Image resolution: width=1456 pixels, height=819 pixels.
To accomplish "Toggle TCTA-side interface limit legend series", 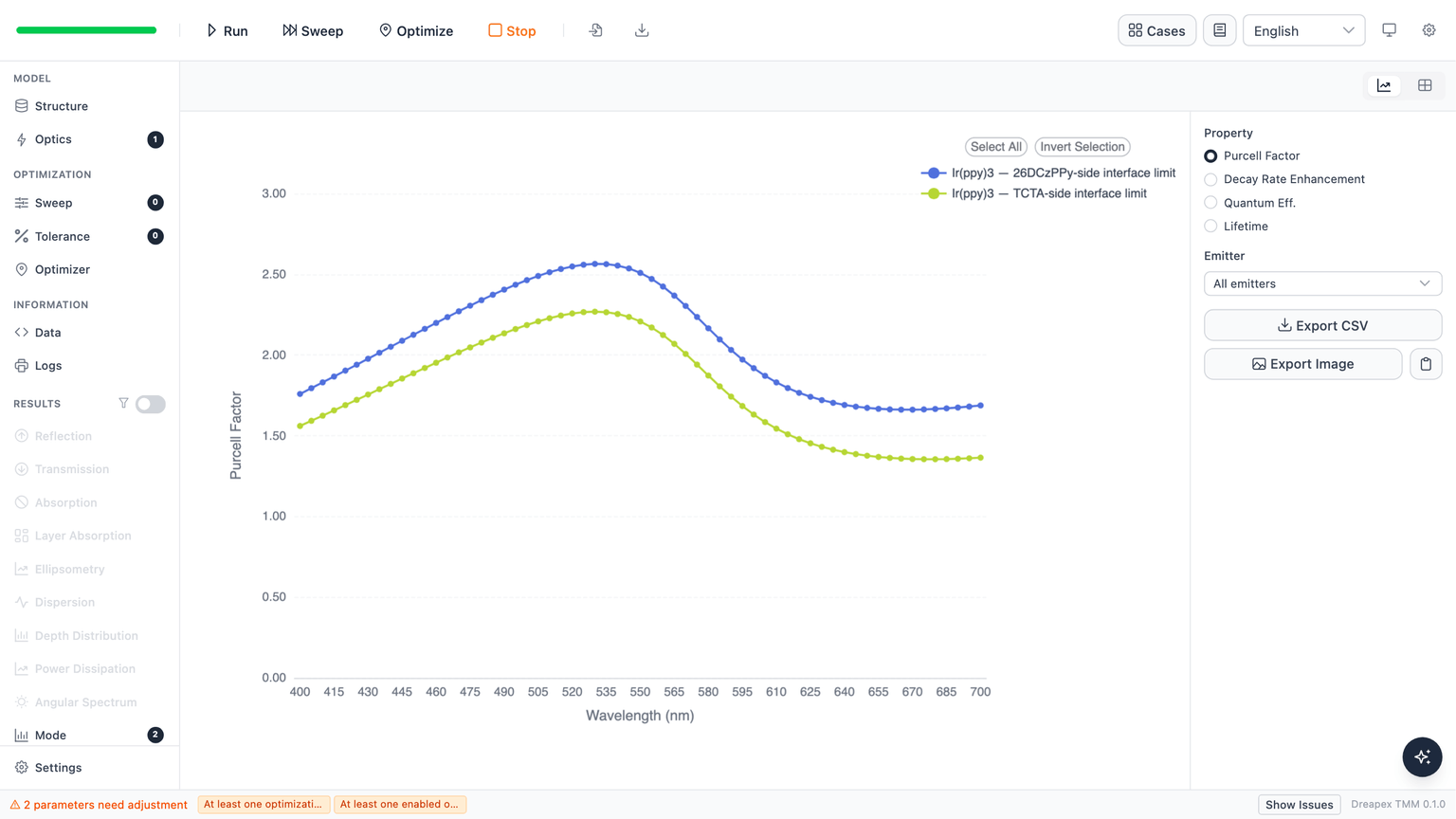I will tap(1034, 193).
